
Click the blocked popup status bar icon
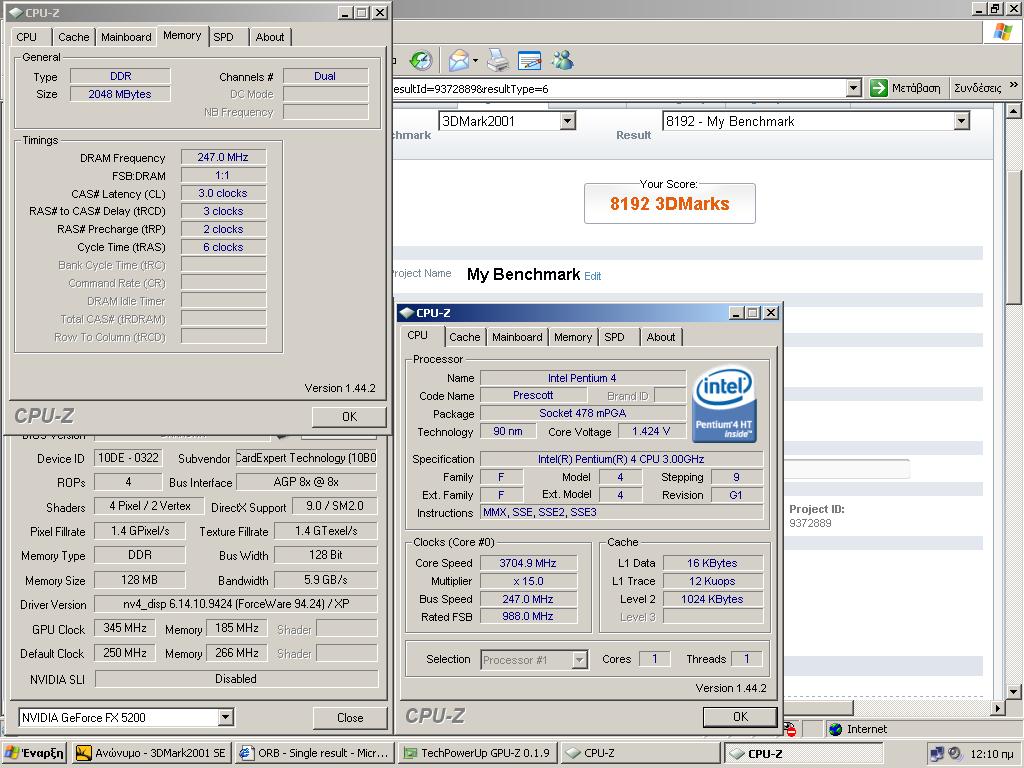click(790, 729)
